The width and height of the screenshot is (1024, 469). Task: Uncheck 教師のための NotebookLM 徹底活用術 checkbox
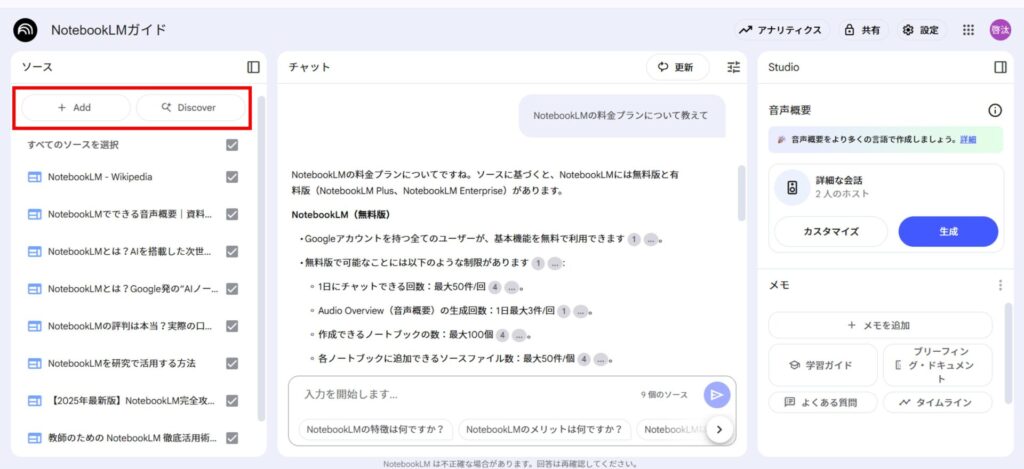click(x=232, y=438)
